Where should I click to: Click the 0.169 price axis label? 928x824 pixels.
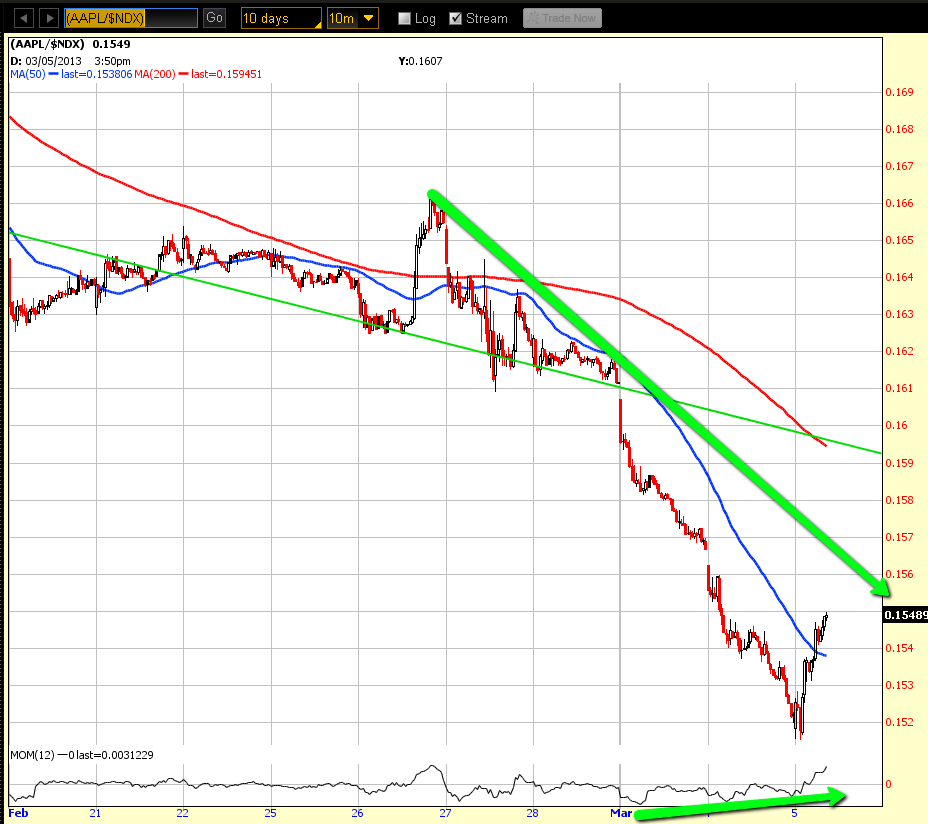pos(899,92)
